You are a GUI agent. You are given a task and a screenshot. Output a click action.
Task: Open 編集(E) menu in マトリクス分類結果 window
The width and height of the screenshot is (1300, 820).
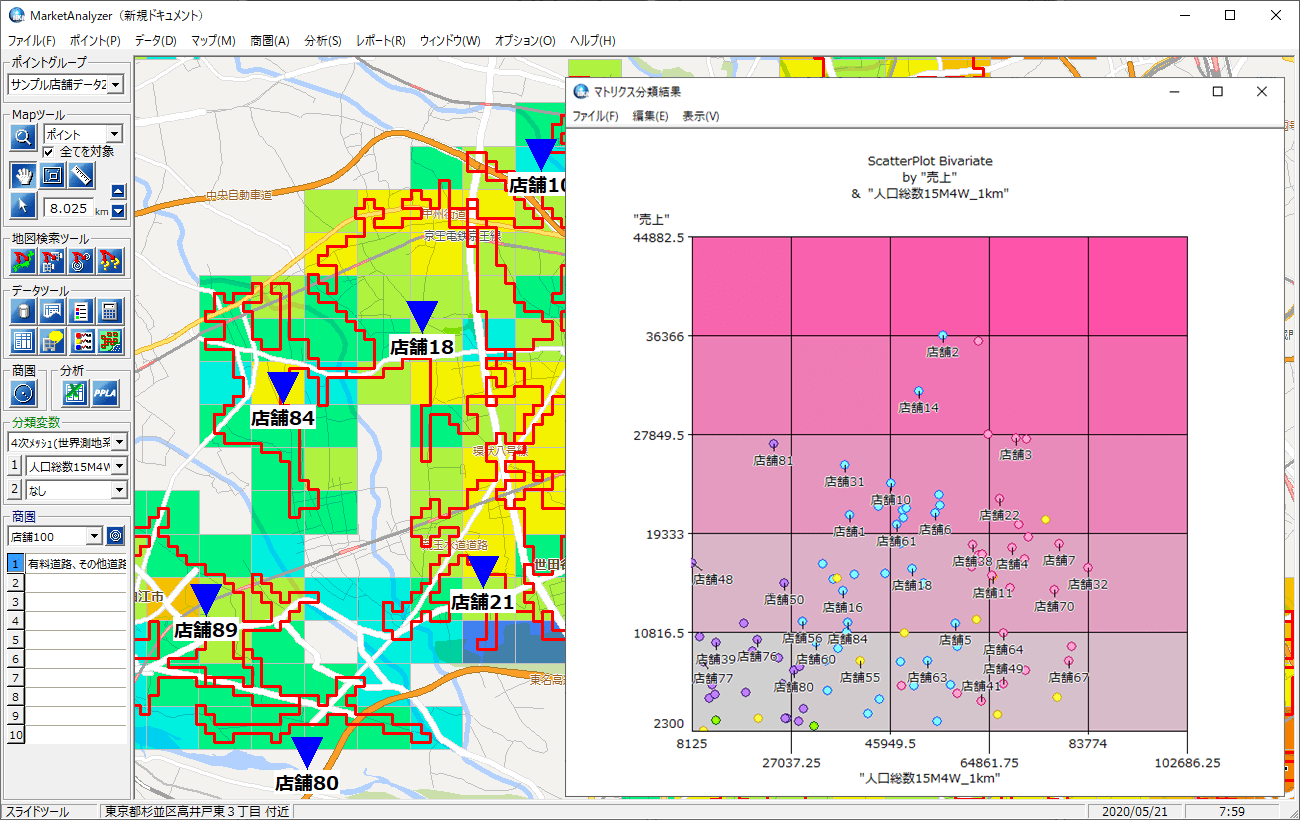click(650, 116)
